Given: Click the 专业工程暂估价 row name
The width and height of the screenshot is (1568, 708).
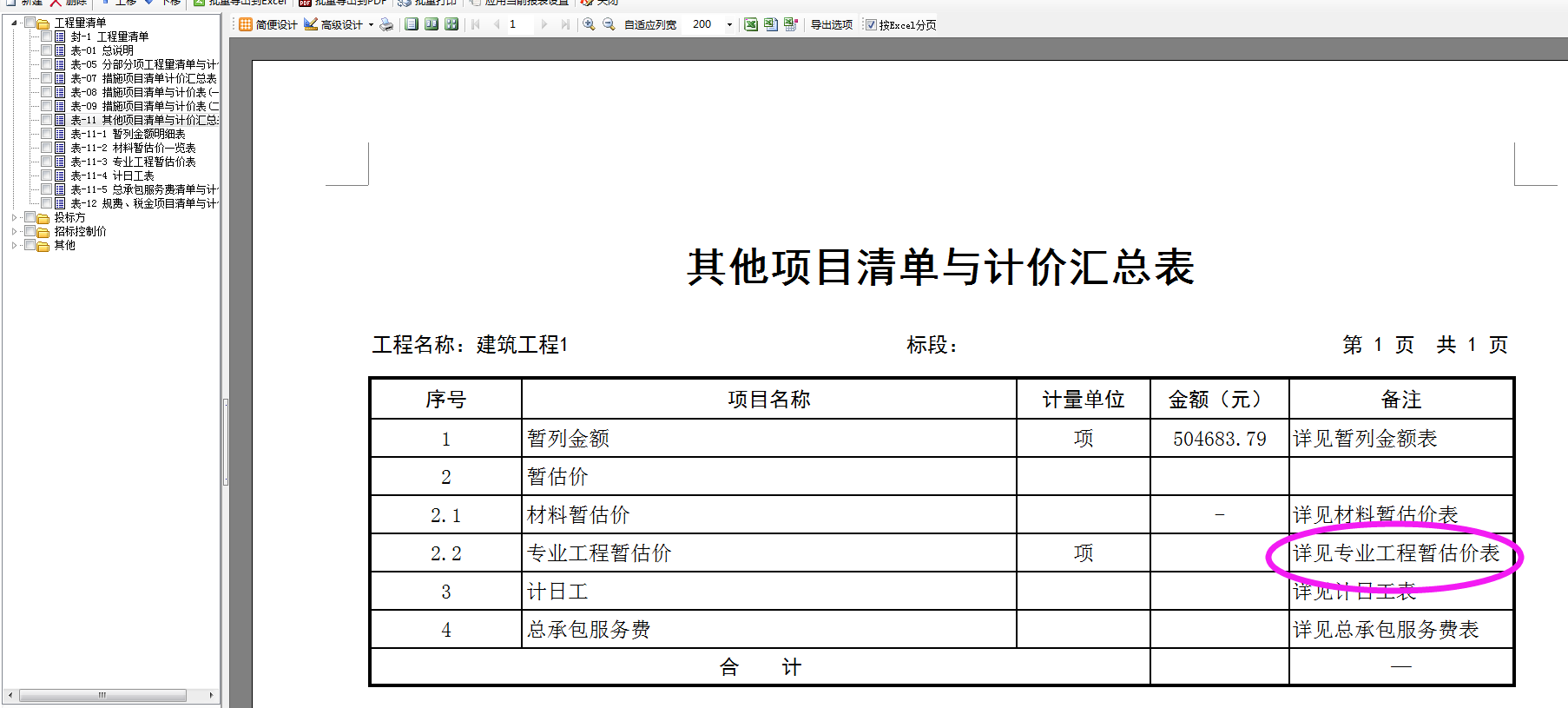Looking at the screenshot, I should [x=599, y=553].
